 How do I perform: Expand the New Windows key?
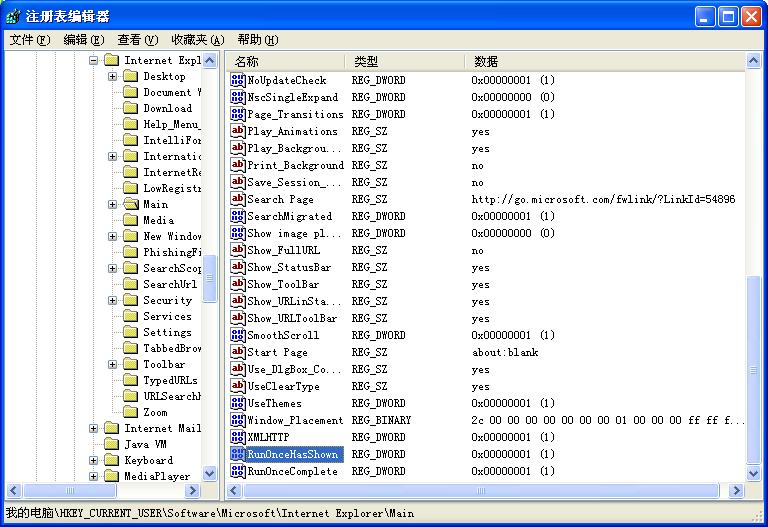pos(113,236)
